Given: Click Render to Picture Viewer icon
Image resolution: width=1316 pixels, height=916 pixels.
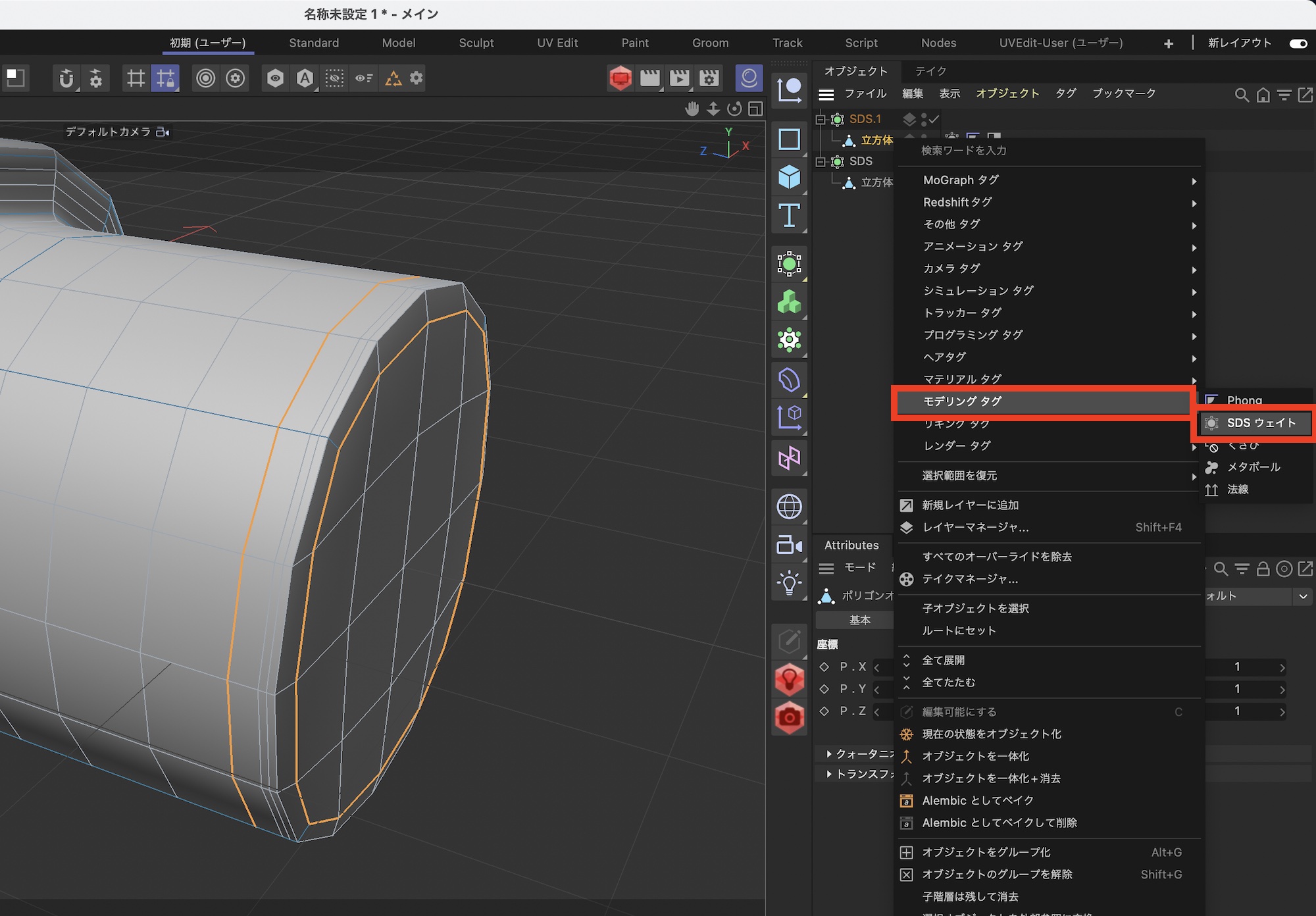Looking at the screenshot, I should point(679,78).
